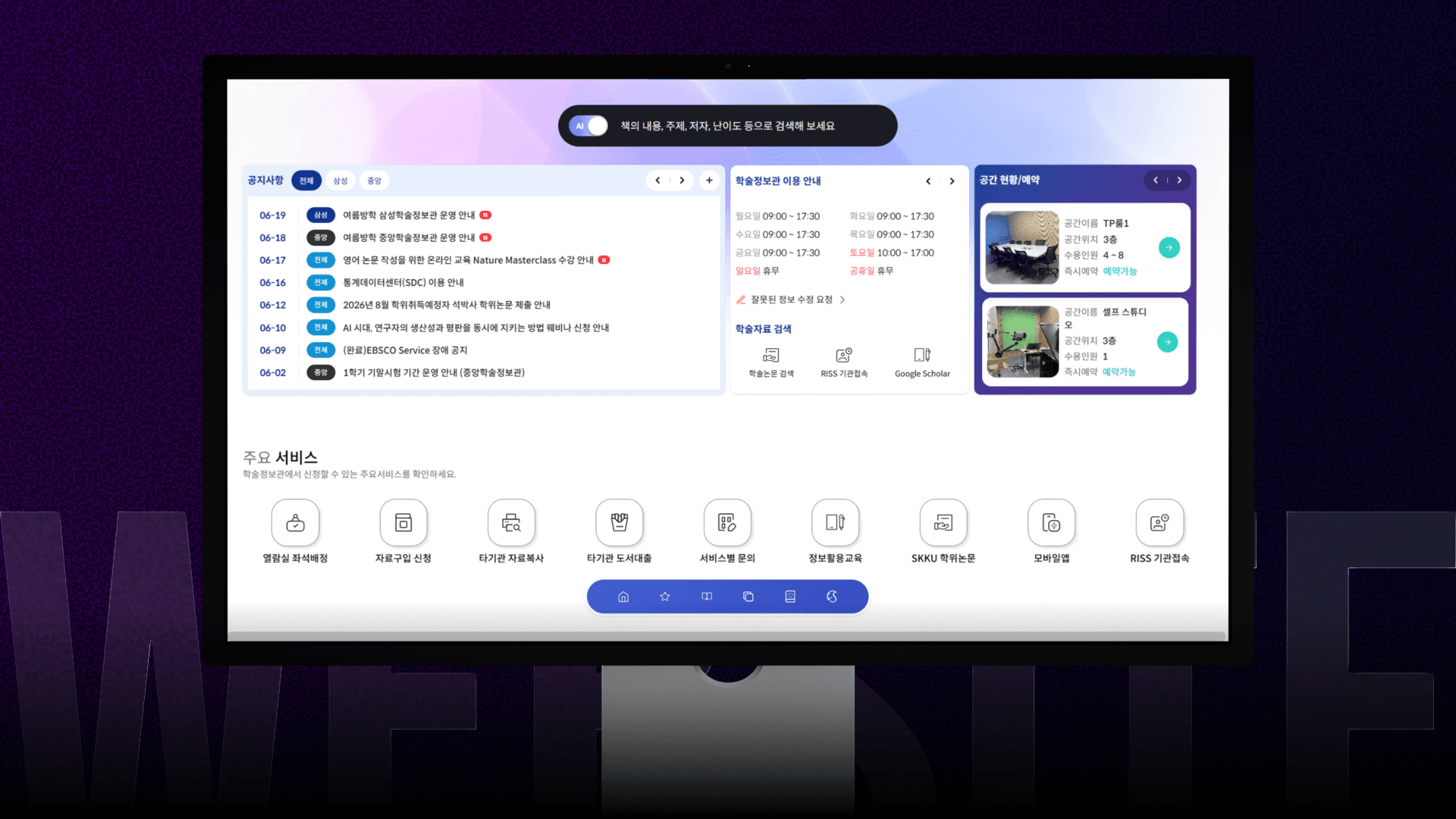The height and width of the screenshot is (819, 1456).
Task: Click TP룸1 green arrow button
Action: click(1169, 247)
